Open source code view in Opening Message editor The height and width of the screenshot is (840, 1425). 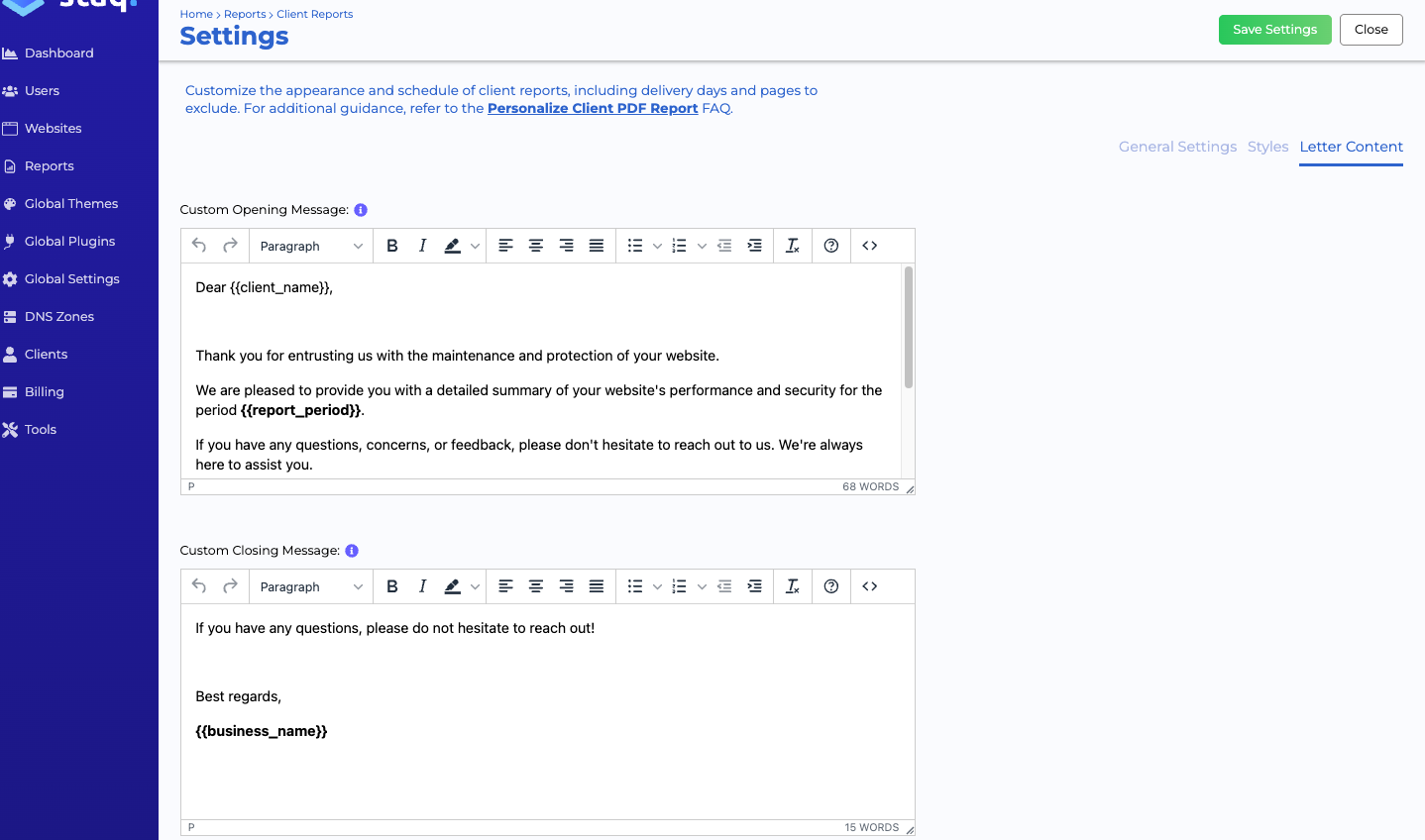coord(869,246)
